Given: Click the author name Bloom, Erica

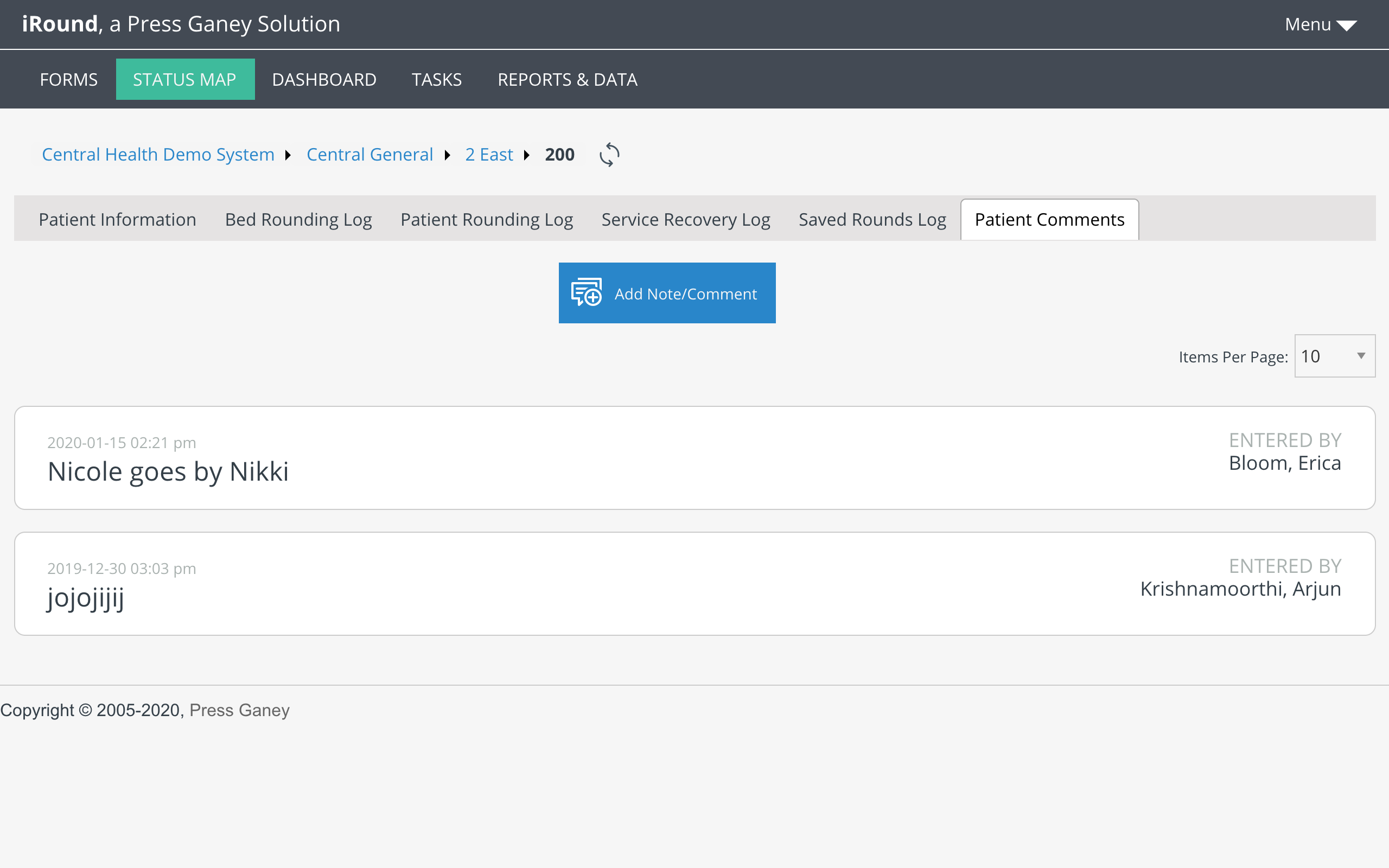Looking at the screenshot, I should (1284, 463).
